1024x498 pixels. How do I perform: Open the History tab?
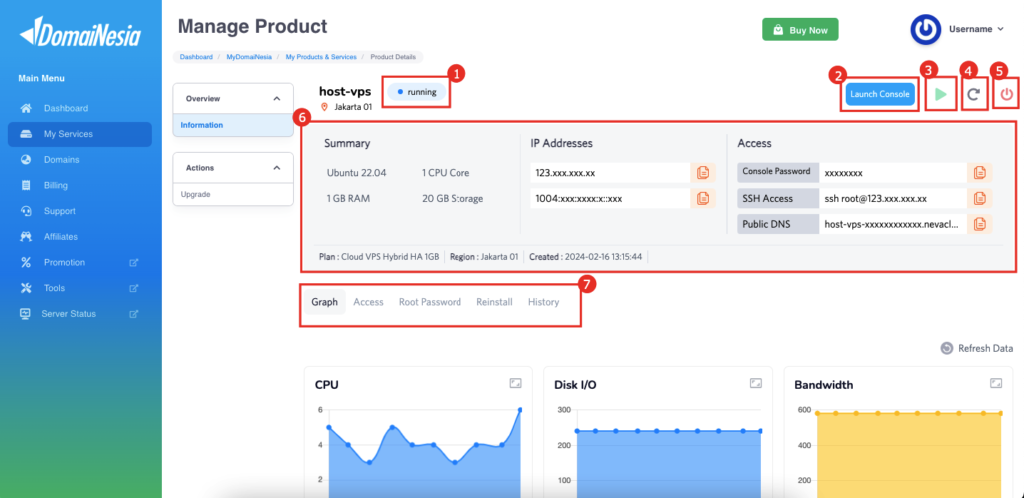(543, 302)
